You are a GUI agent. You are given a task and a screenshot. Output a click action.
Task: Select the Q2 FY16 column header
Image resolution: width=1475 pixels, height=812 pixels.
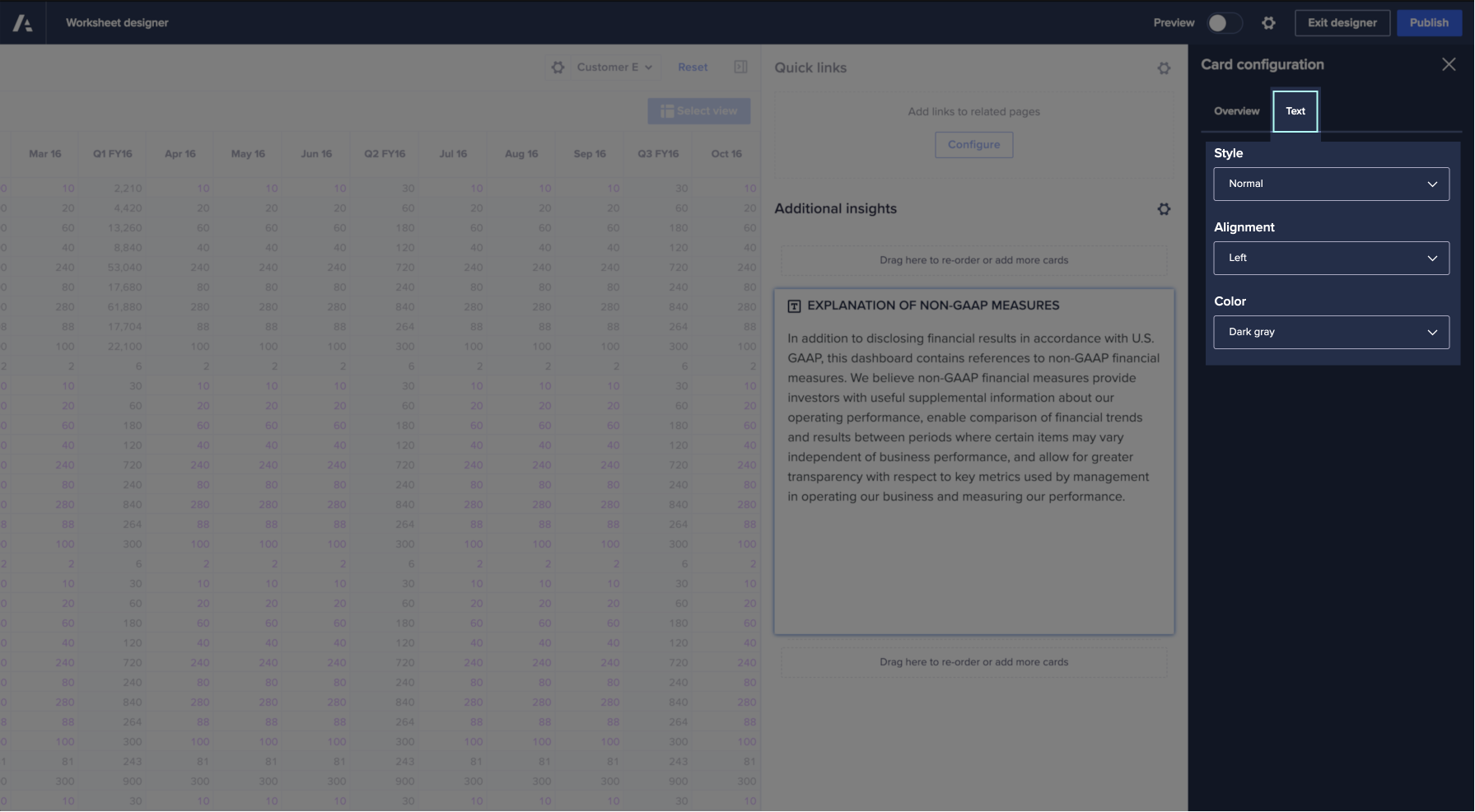385,154
